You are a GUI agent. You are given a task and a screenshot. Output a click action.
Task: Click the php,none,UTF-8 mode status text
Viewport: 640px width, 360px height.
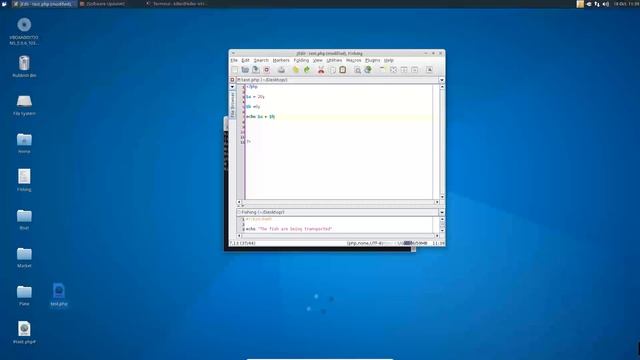(365, 243)
